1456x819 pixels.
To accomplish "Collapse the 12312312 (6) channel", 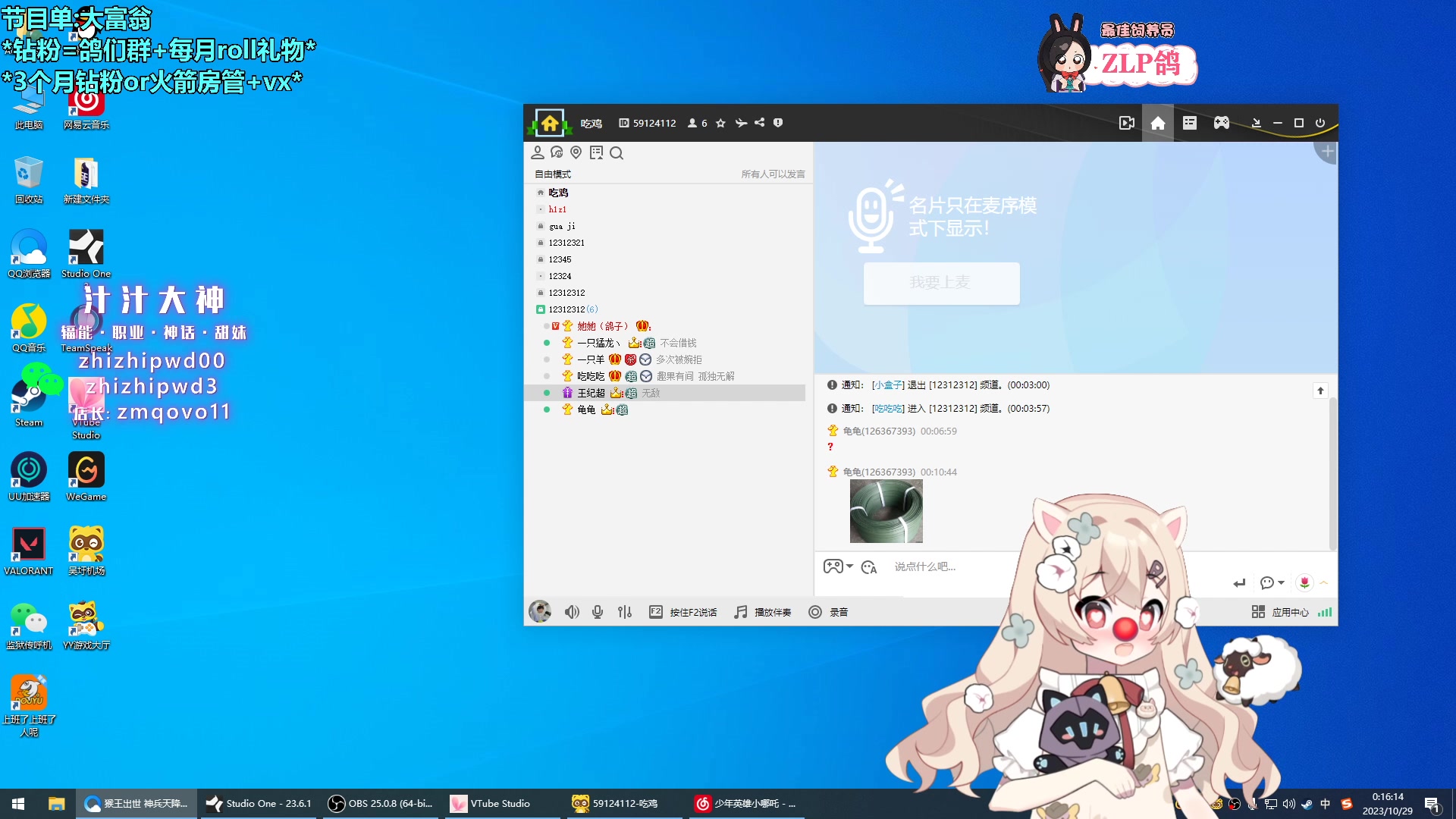I will pos(541,309).
